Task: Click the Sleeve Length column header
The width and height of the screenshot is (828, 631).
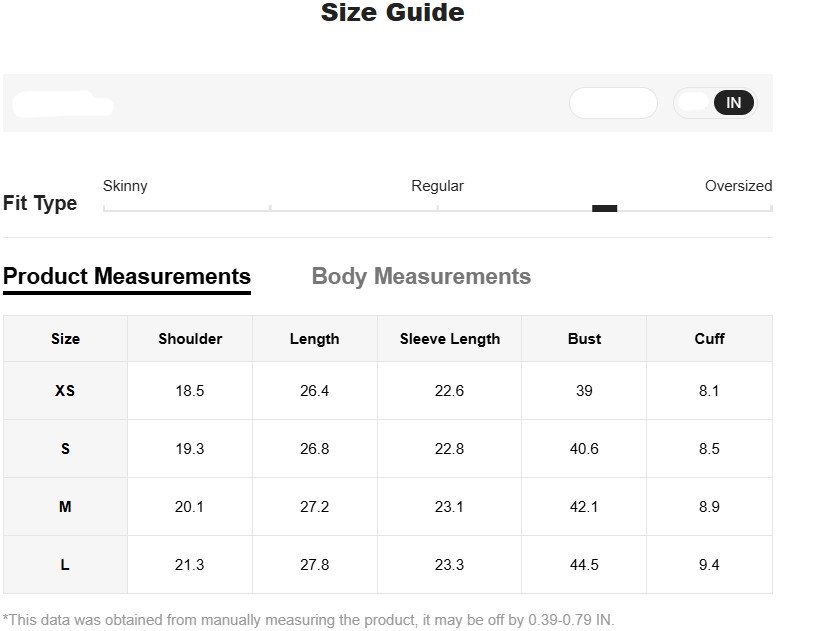Action: click(449, 339)
